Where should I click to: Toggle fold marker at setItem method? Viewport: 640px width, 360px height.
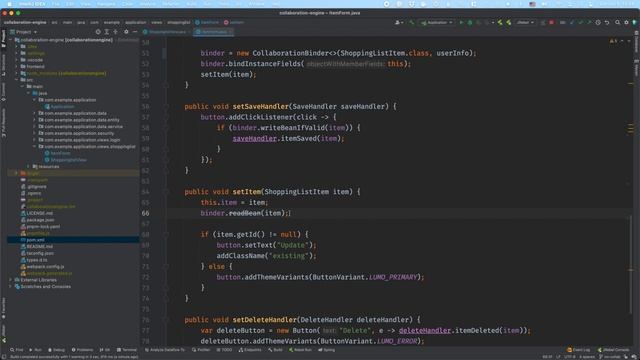click(x=166, y=192)
